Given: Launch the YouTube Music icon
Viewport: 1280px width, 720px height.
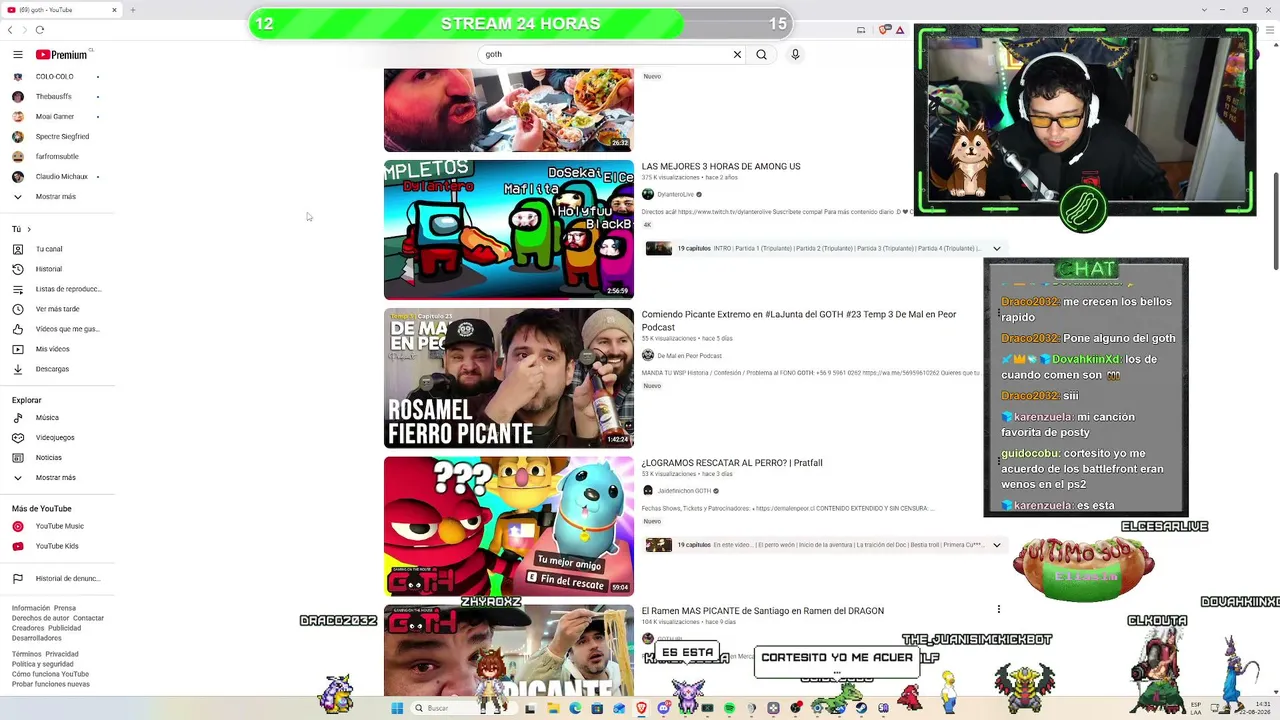Looking at the screenshot, I should pos(18,526).
